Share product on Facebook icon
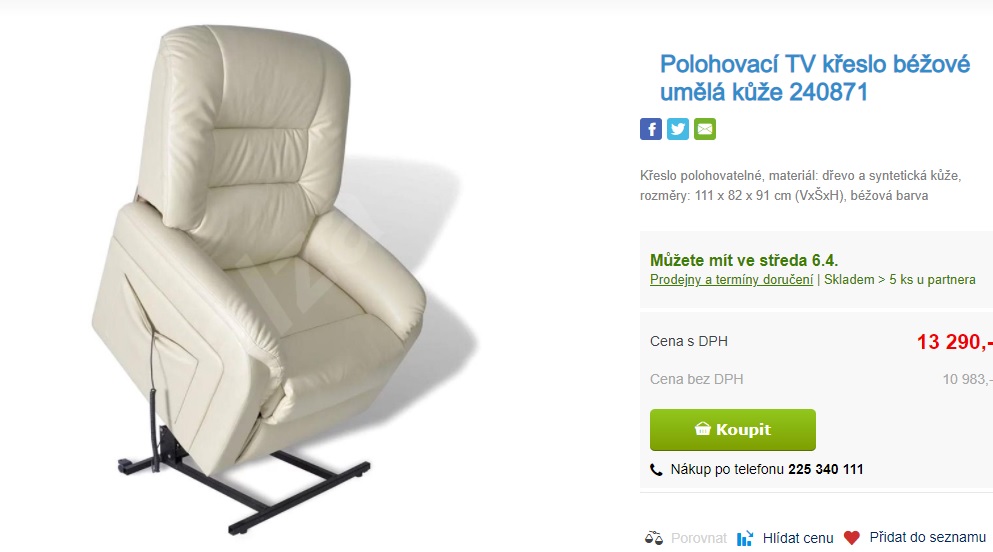 [x=650, y=129]
